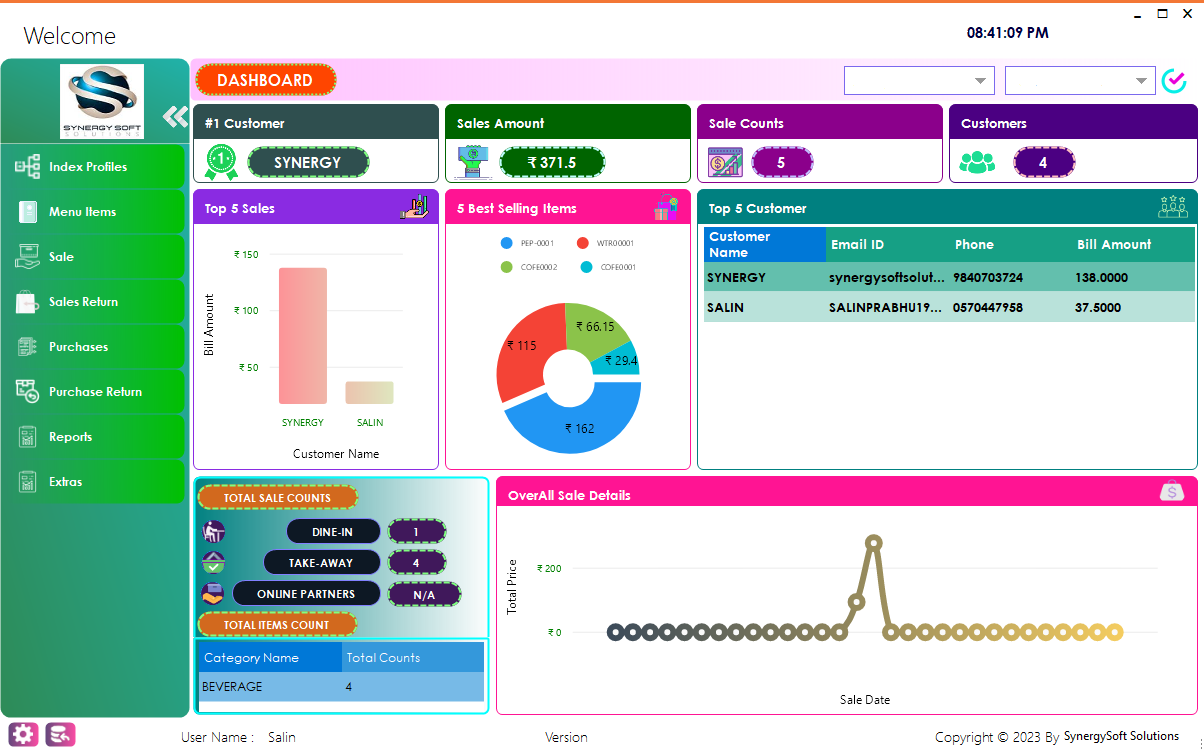Open the Sales Return menu
1204x751 pixels.
[83, 302]
